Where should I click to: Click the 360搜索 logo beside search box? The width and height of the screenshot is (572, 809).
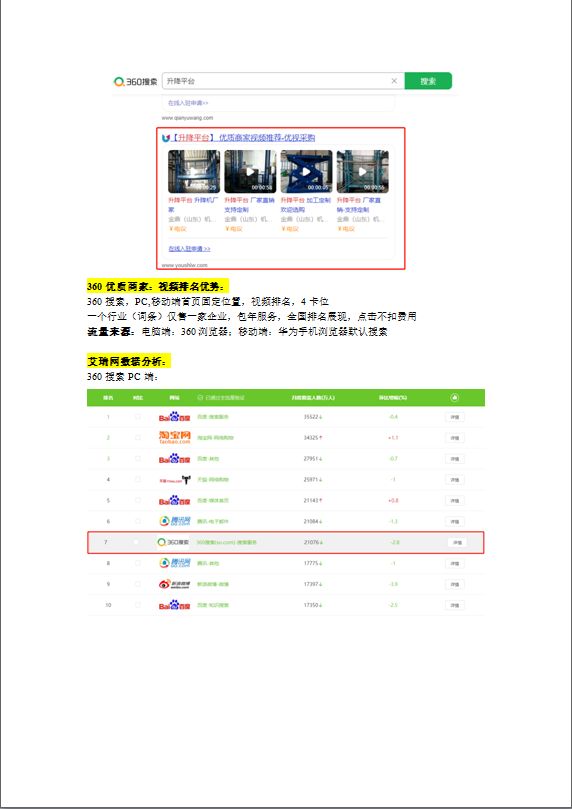(136, 82)
